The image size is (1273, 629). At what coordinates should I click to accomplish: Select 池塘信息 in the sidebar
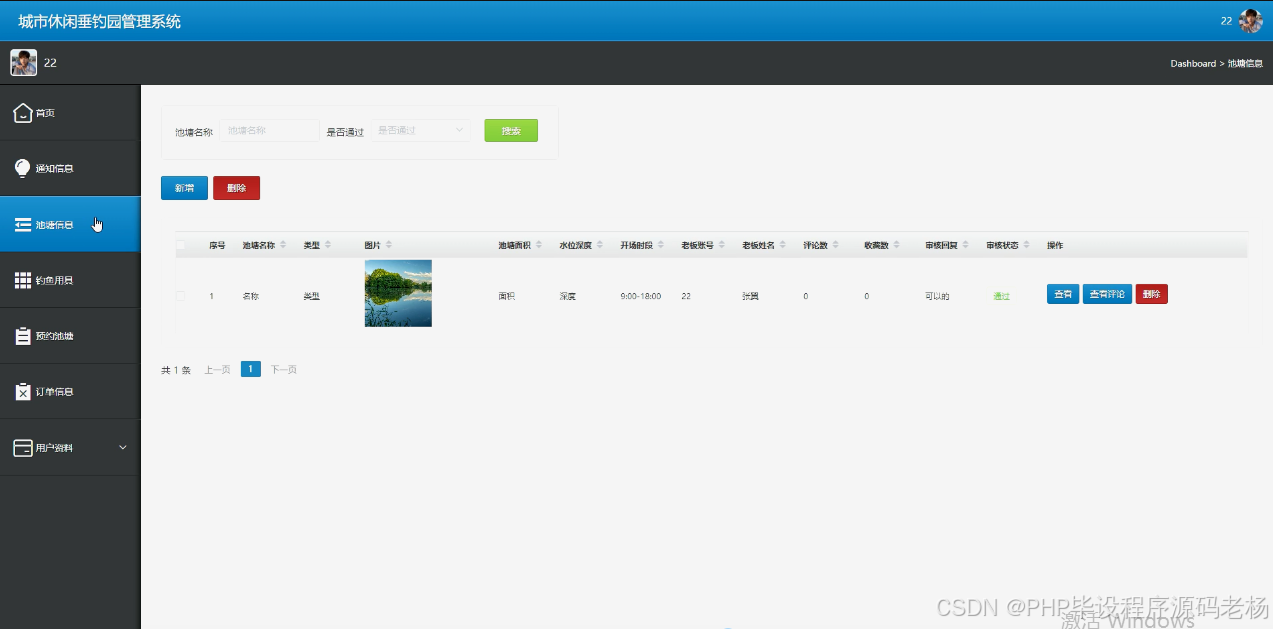(70, 224)
